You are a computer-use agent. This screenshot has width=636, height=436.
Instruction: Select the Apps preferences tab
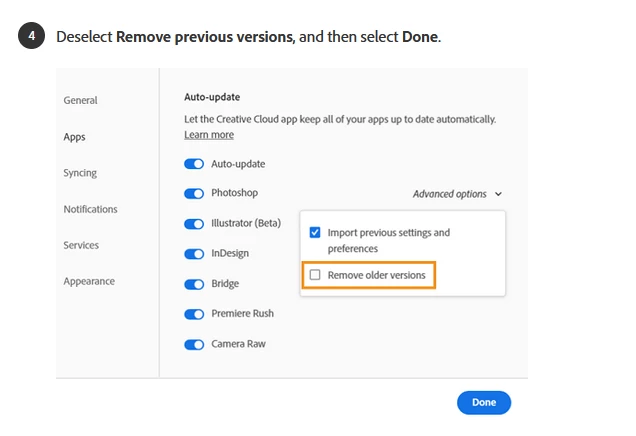pos(74,137)
